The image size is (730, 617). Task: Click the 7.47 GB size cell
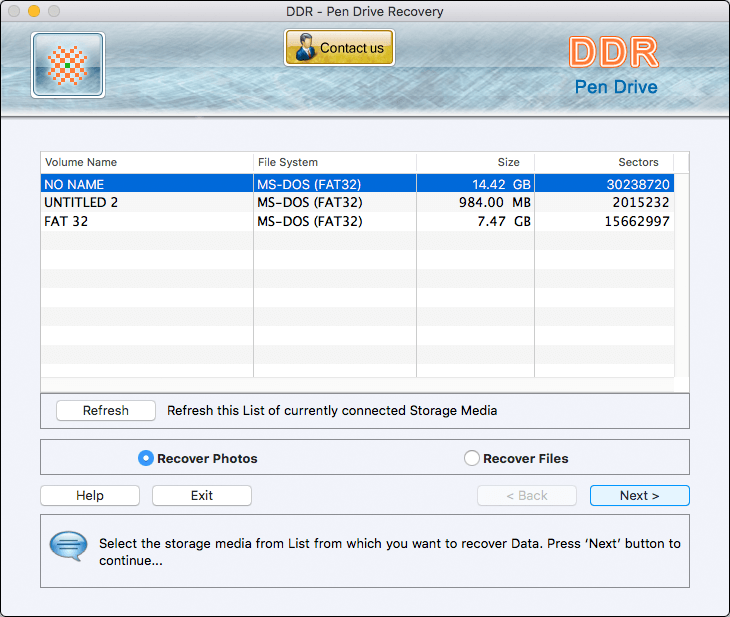[x=475, y=221]
